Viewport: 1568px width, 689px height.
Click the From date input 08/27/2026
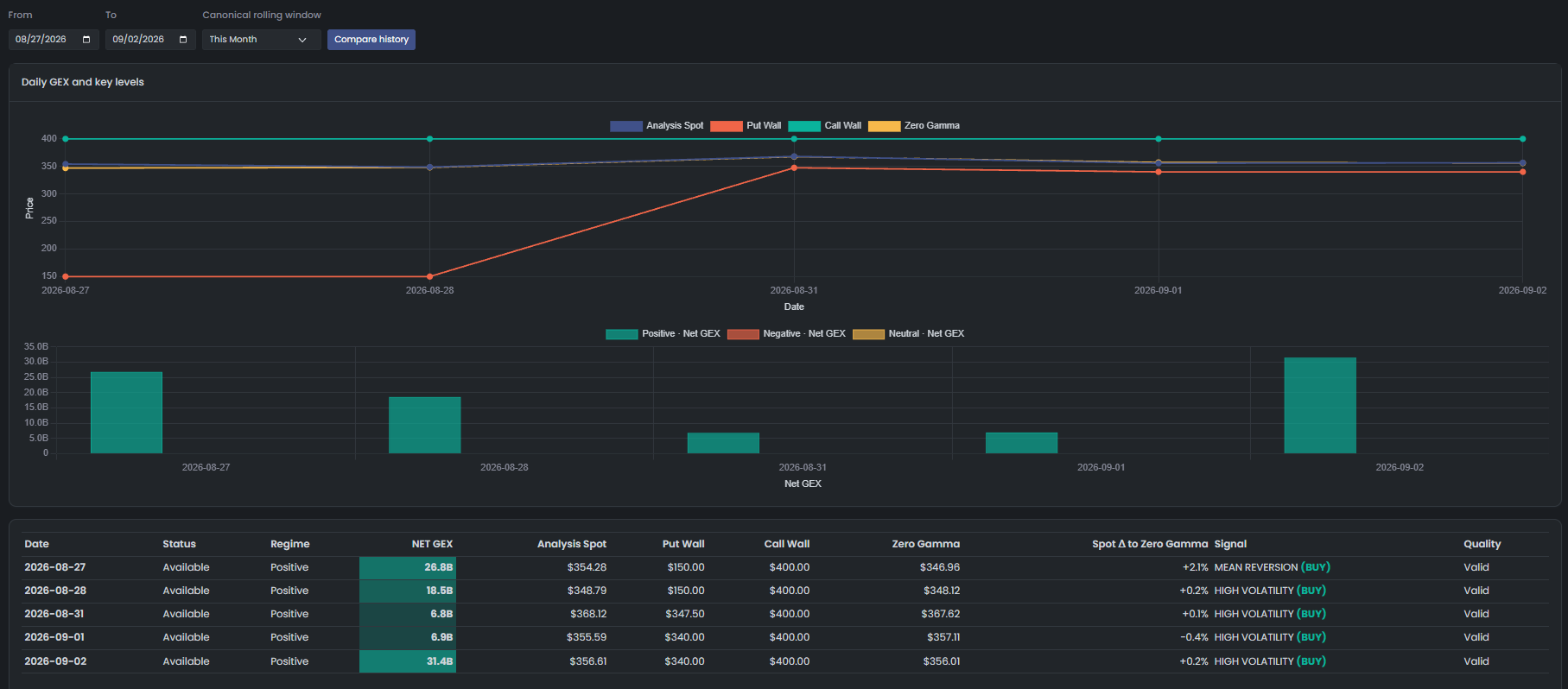click(x=54, y=40)
